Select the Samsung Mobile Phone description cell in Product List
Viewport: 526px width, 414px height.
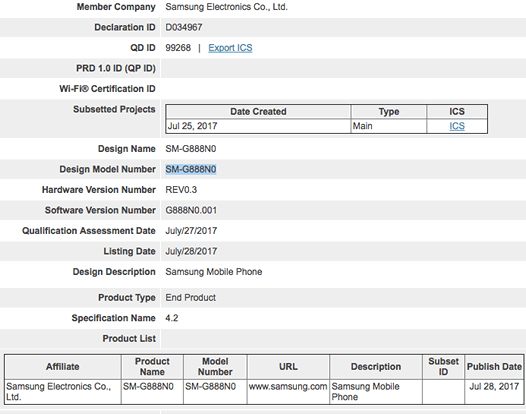coord(376,392)
